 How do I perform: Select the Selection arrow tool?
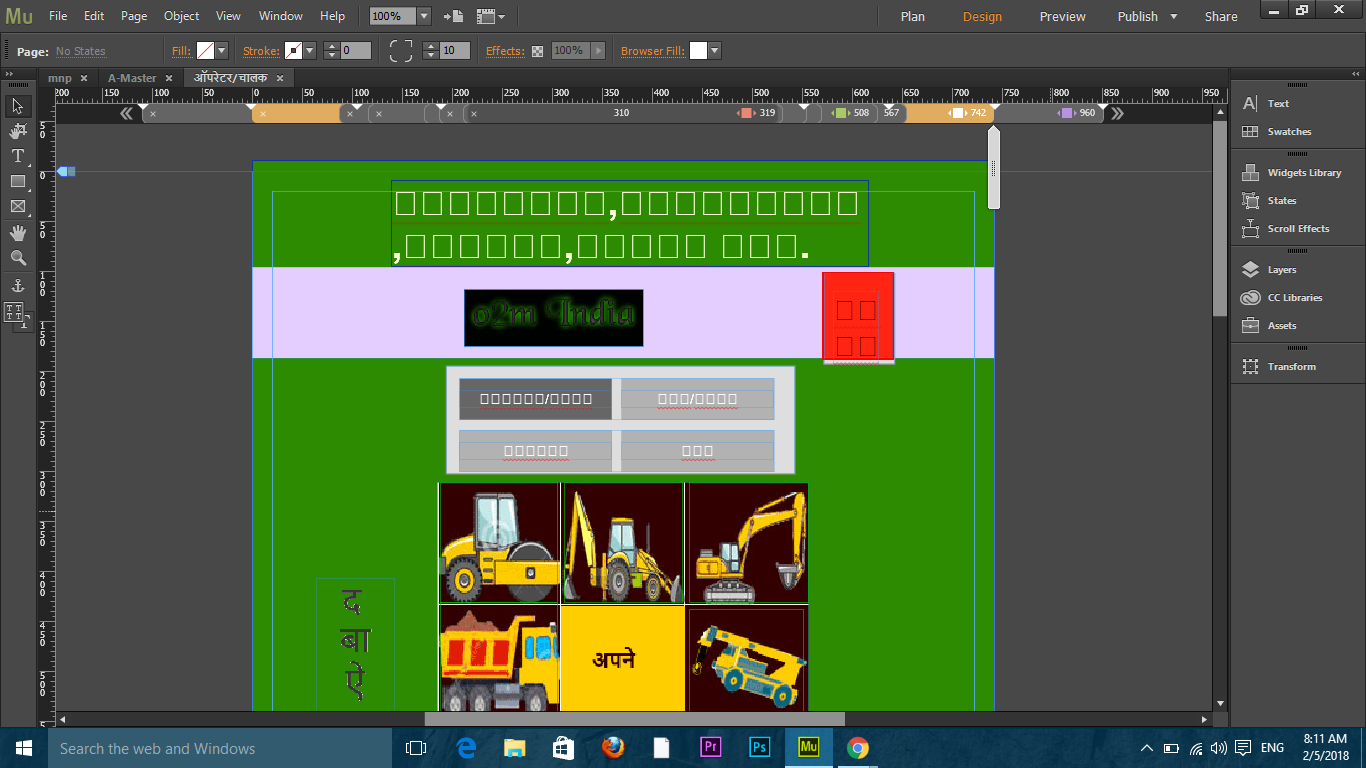pyautogui.click(x=17, y=106)
